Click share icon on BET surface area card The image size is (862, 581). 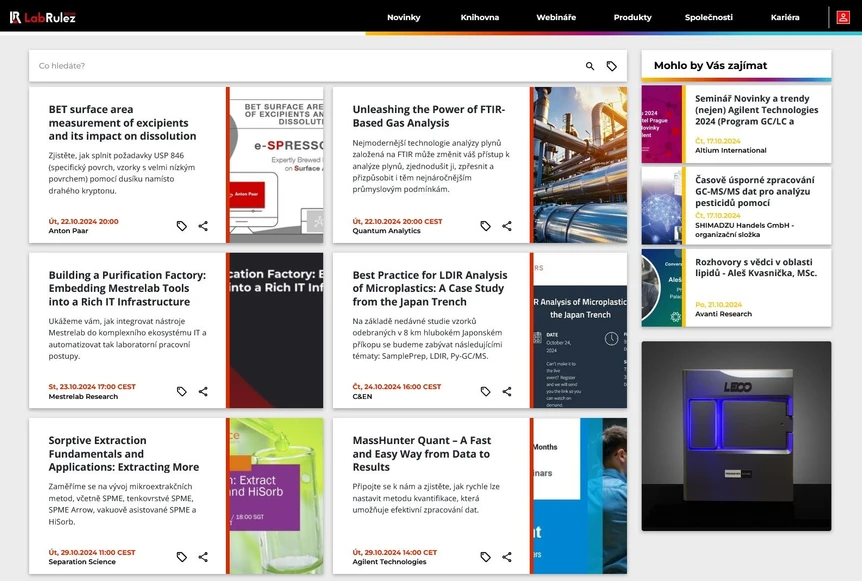(203, 226)
